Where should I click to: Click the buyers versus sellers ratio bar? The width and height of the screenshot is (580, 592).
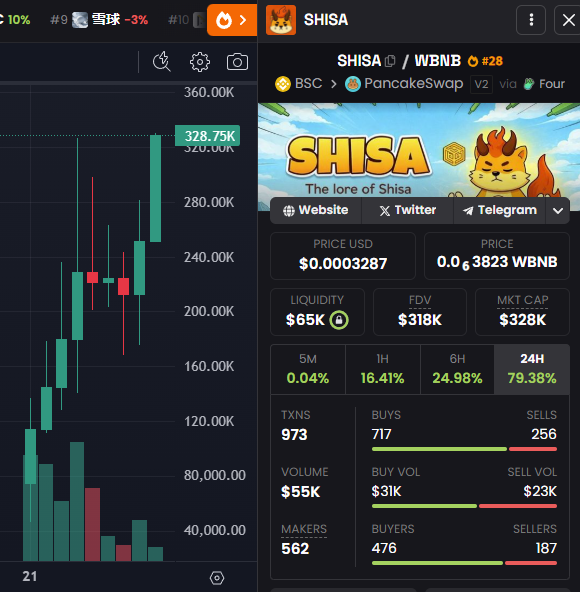point(464,563)
